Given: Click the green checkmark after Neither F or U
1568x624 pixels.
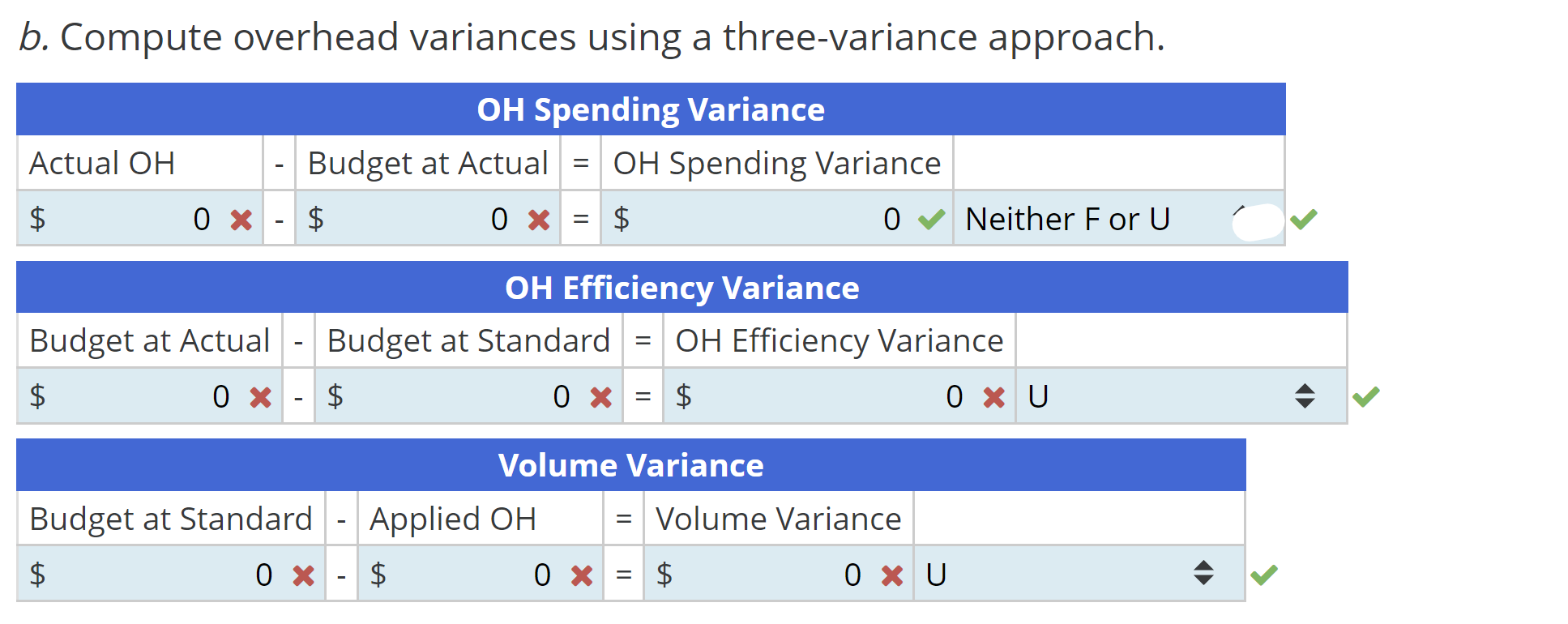Looking at the screenshot, I should tap(1305, 219).
